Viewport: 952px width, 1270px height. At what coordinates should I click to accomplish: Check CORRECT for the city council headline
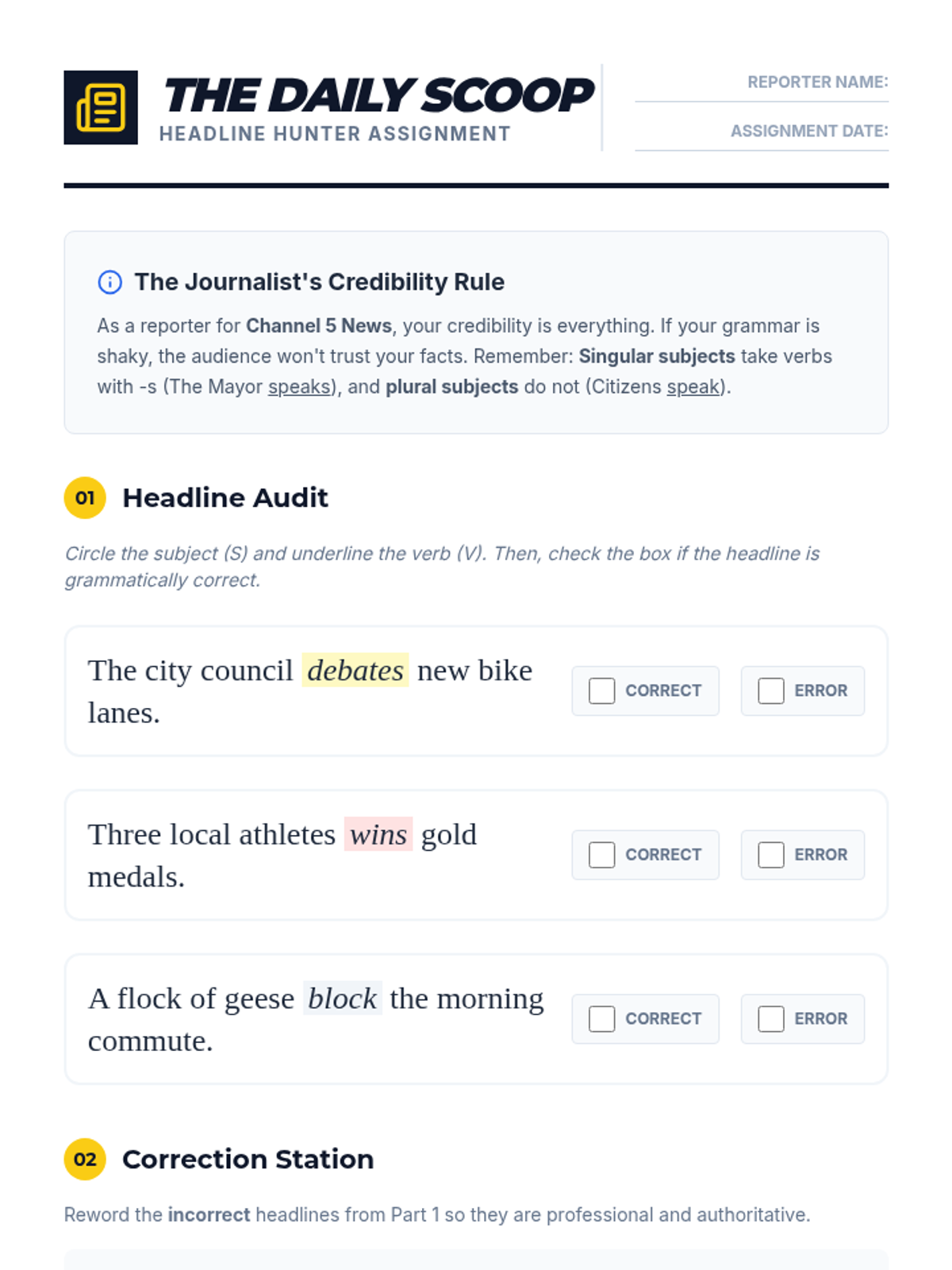point(601,691)
